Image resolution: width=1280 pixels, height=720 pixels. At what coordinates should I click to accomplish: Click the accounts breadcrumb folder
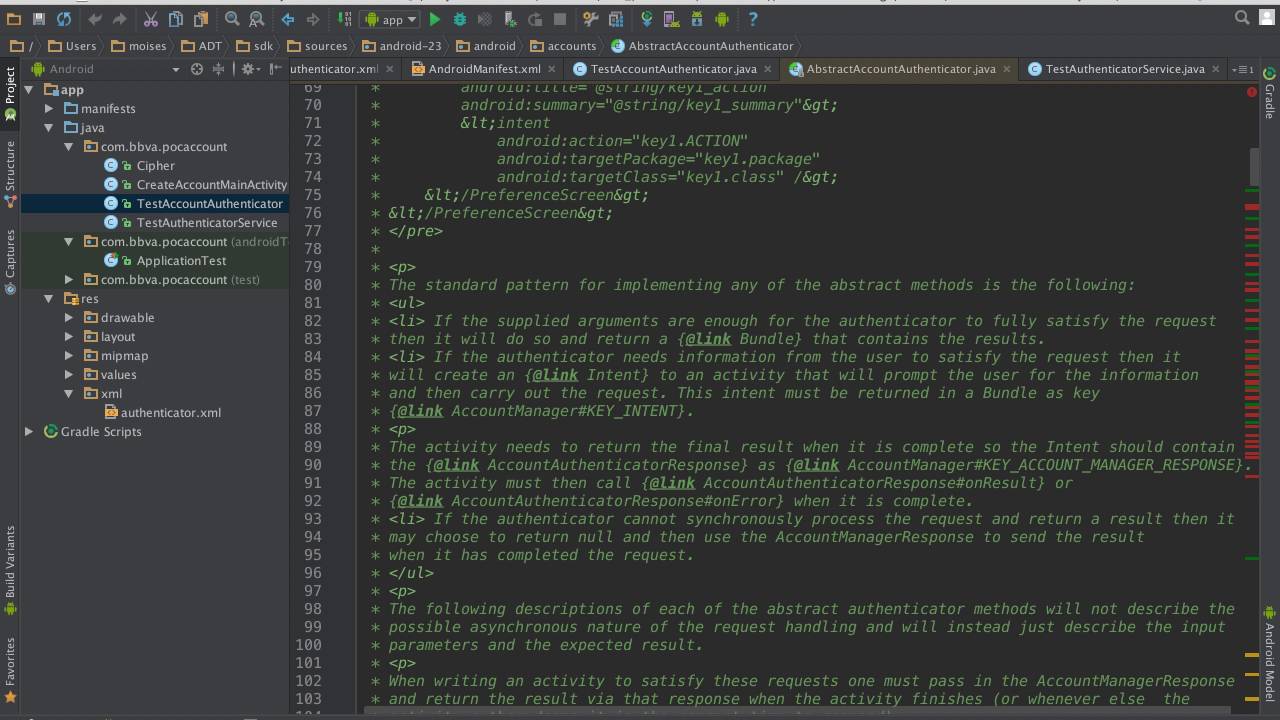563,46
